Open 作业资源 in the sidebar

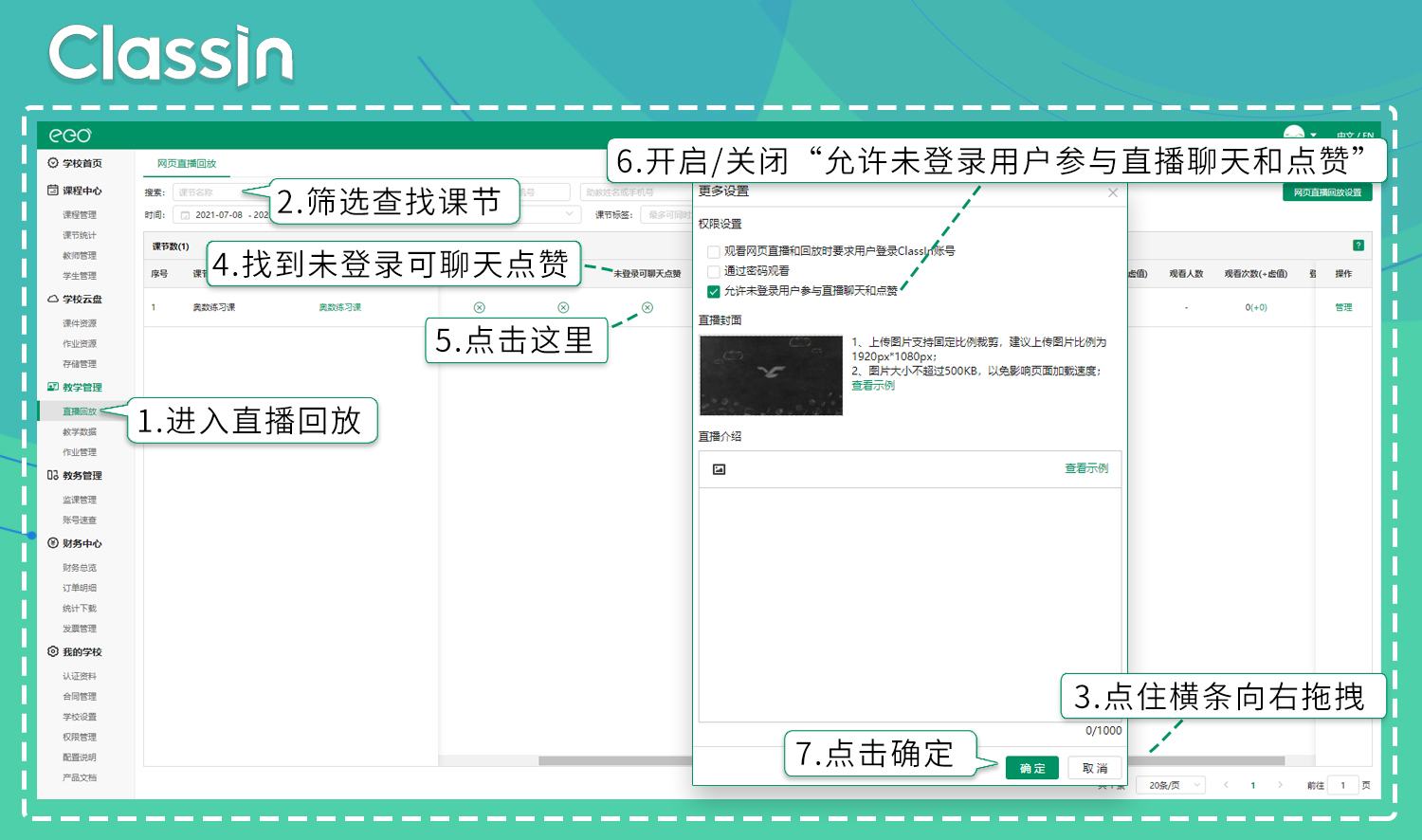pos(80,344)
